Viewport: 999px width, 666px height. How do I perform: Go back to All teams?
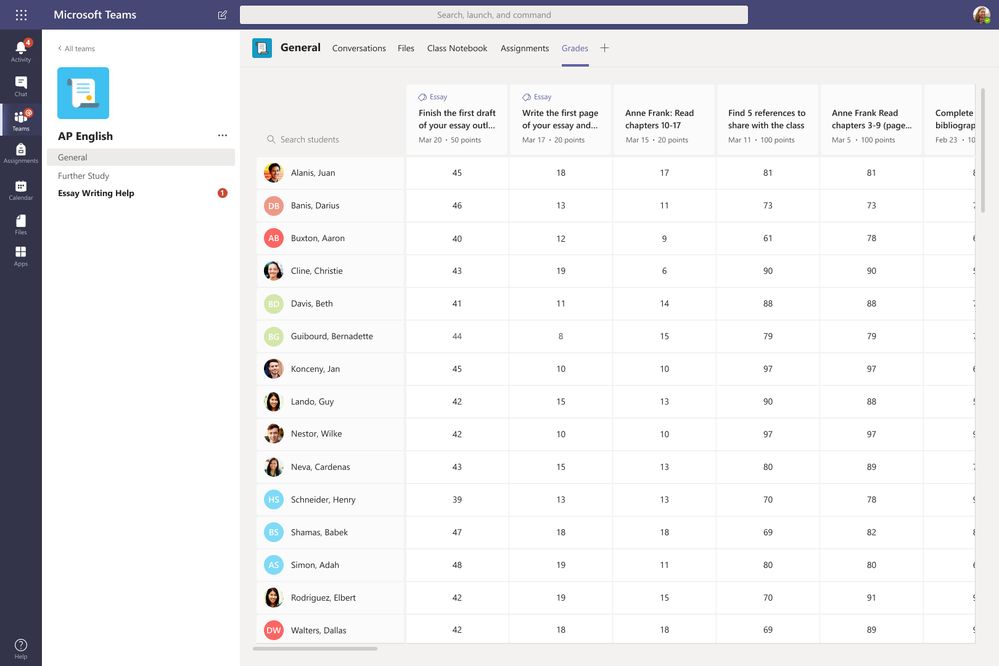(76, 48)
